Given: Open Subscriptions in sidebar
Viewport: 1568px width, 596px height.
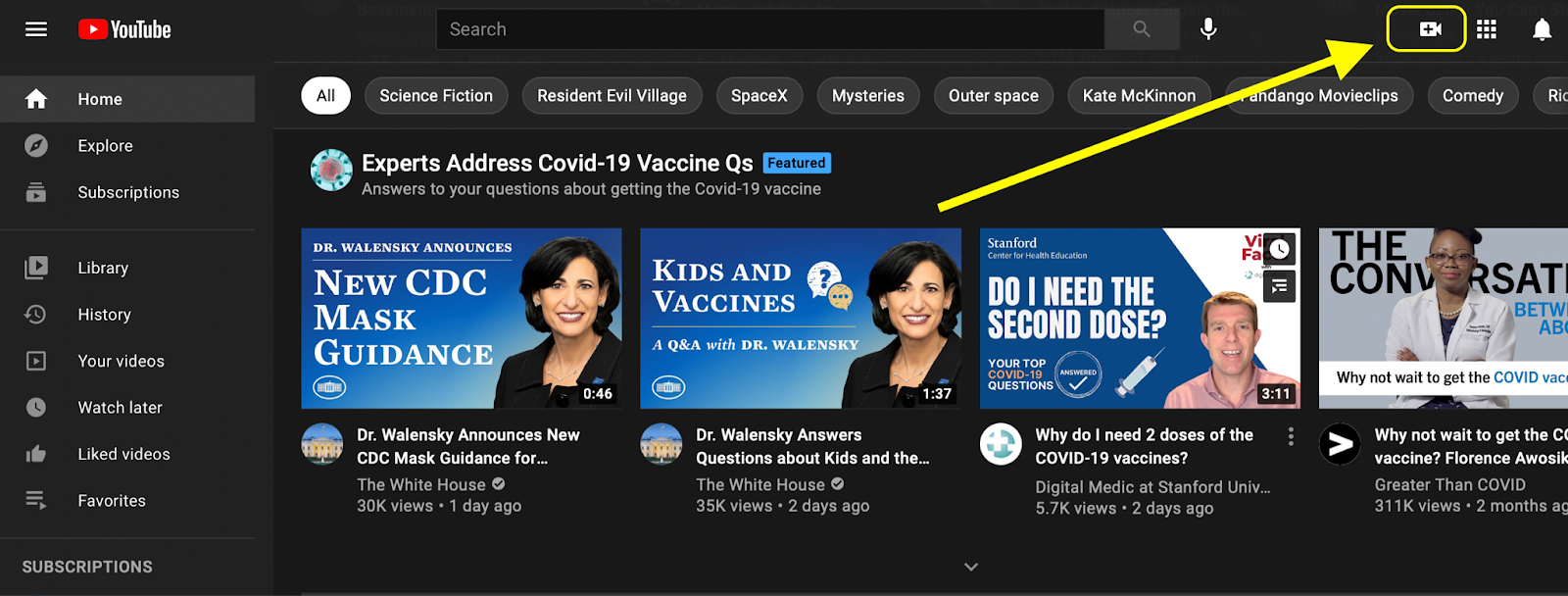Looking at the screenshot, I should [x=127, y=192].
